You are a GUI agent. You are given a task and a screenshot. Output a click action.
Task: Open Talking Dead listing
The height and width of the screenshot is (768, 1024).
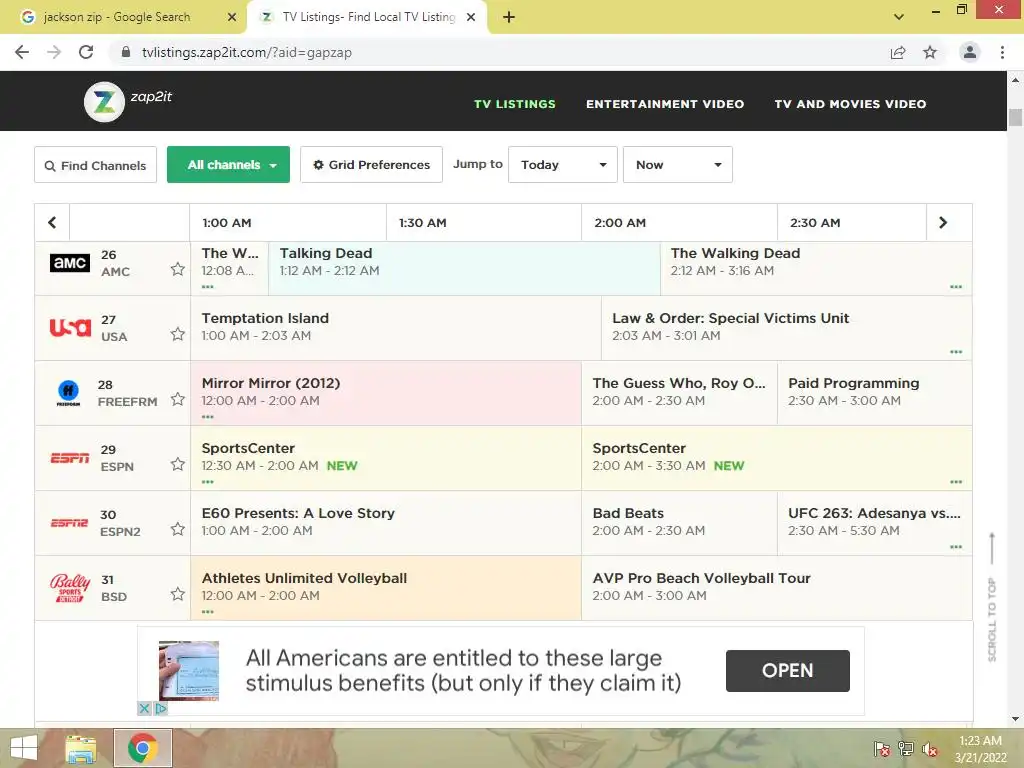pyautogui.click(x=464, y=268)
